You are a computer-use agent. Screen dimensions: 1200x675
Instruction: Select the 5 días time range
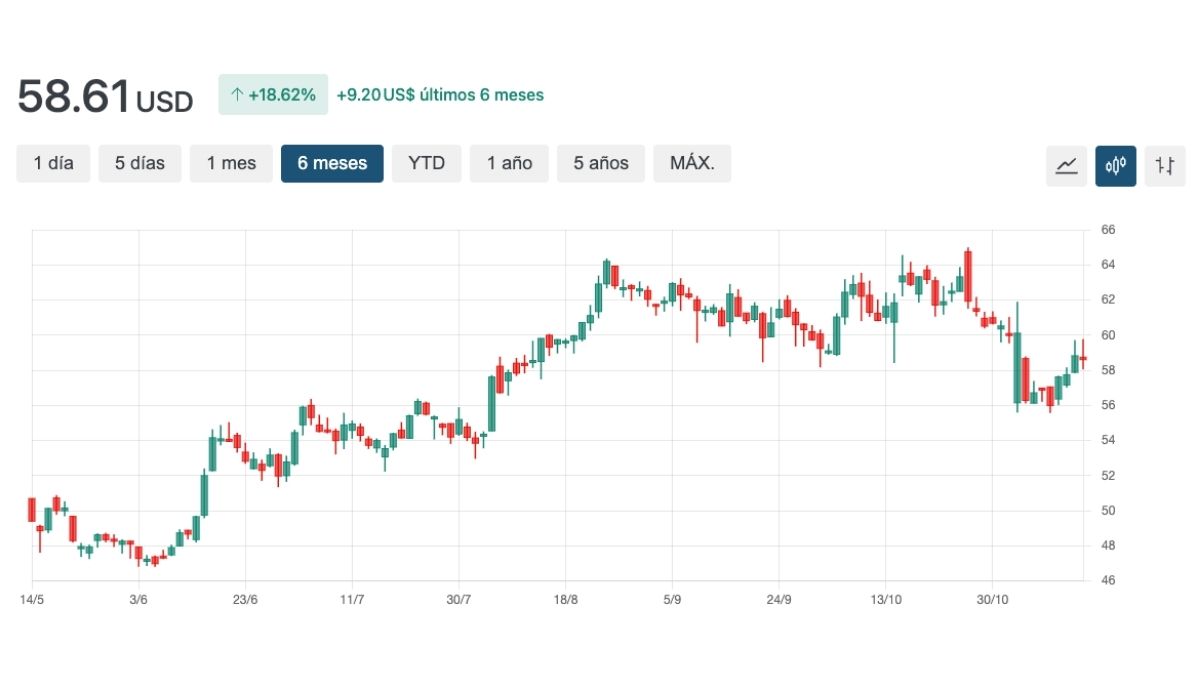point(139,163)
